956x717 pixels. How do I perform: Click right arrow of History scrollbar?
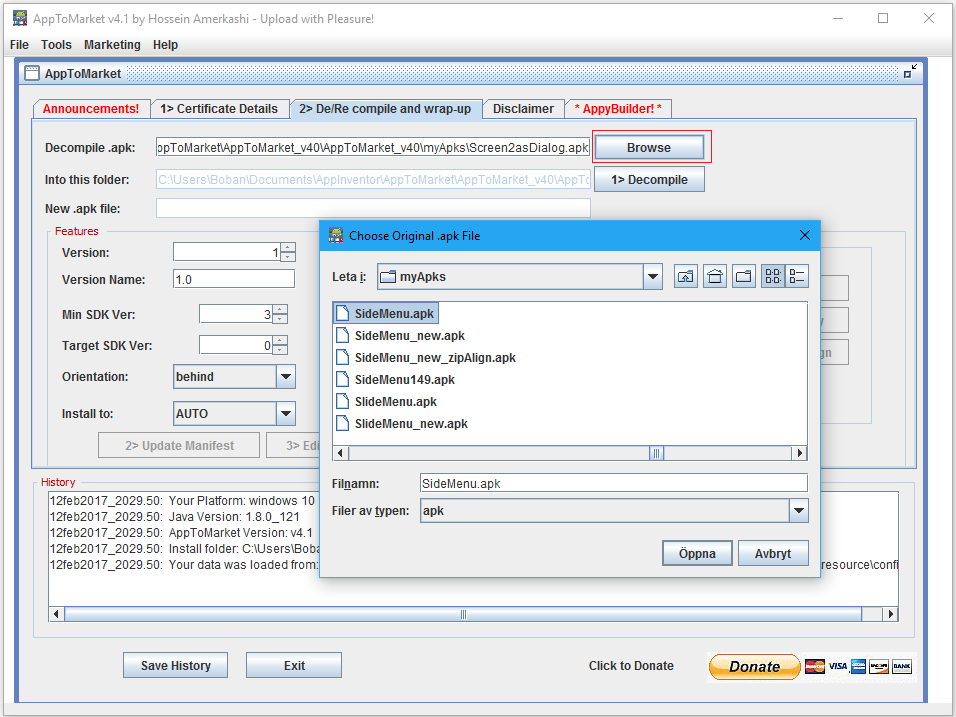(891, 614)
